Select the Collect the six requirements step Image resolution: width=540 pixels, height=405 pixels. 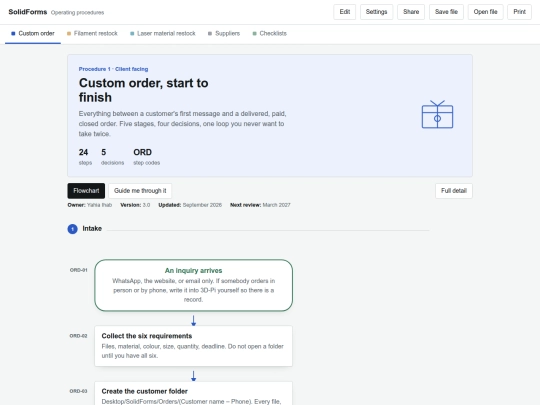(194, 346)
